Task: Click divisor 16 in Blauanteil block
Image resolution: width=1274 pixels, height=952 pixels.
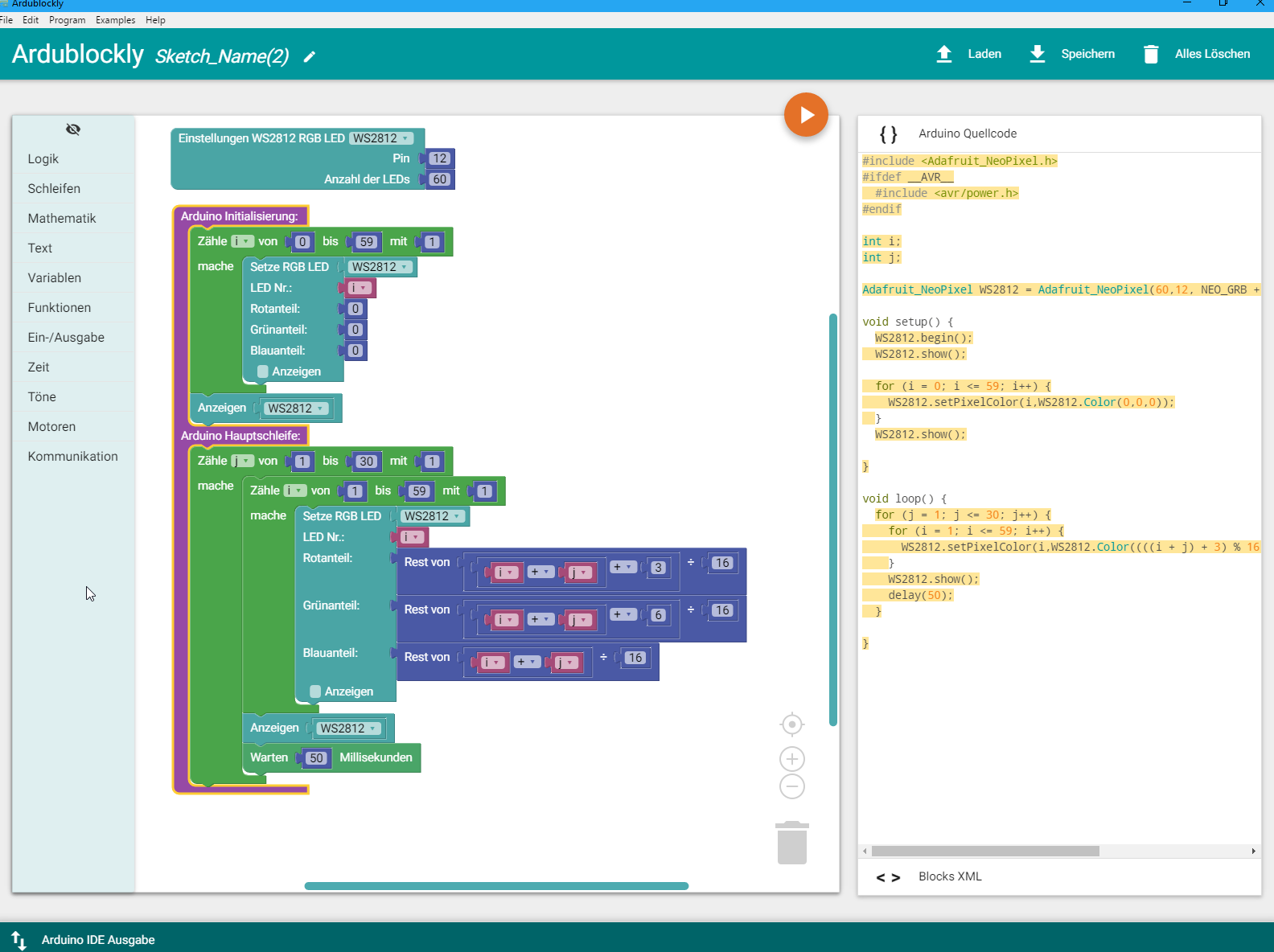Action: tap(635, 658)
